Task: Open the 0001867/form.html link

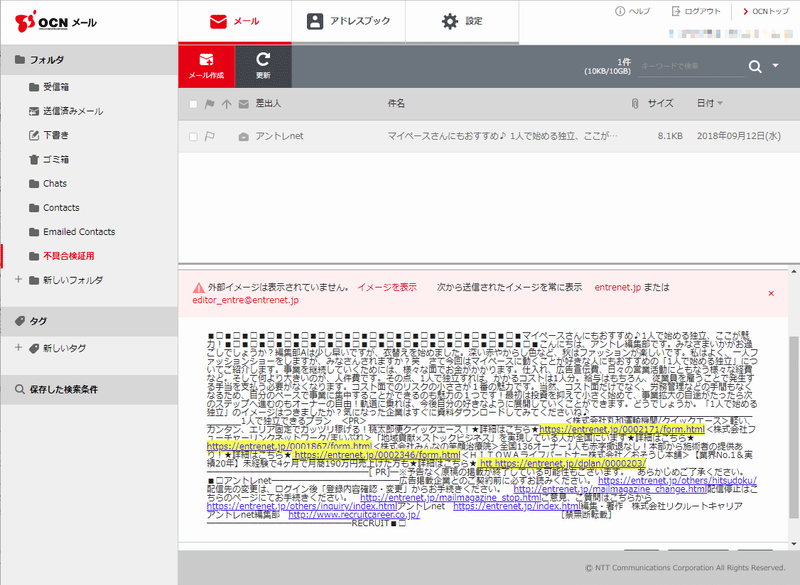Action: point(289,447)
